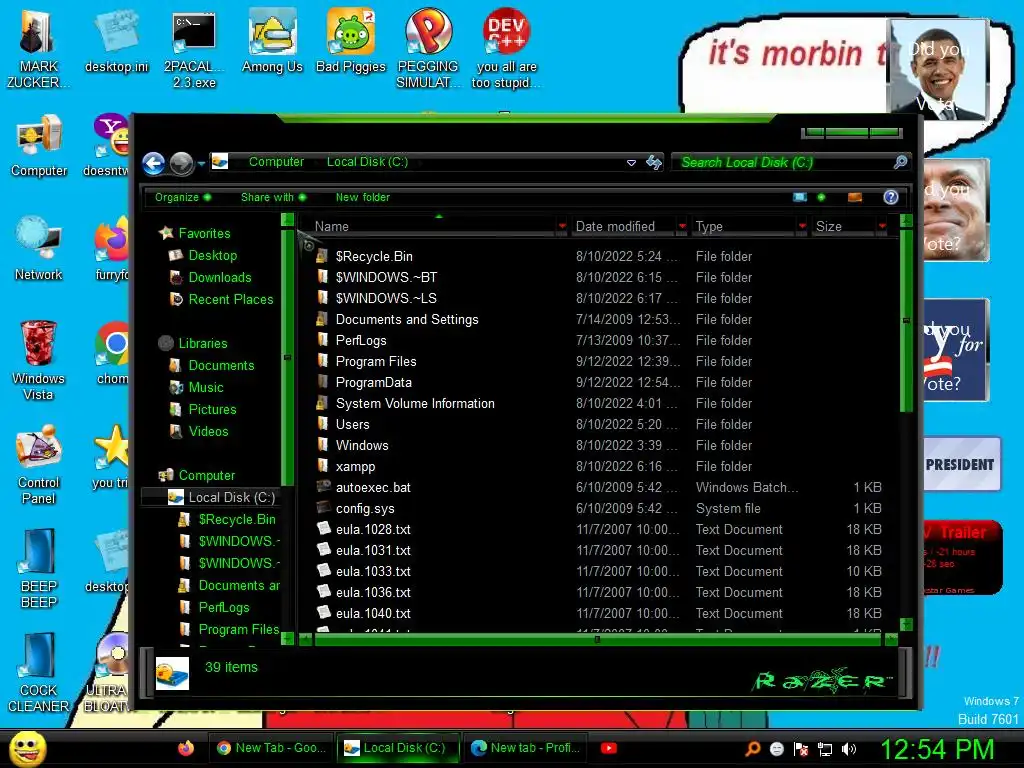Open Among Us desktop shortcut
This screenshot has height=768, width=1024.
click(272, 40)
